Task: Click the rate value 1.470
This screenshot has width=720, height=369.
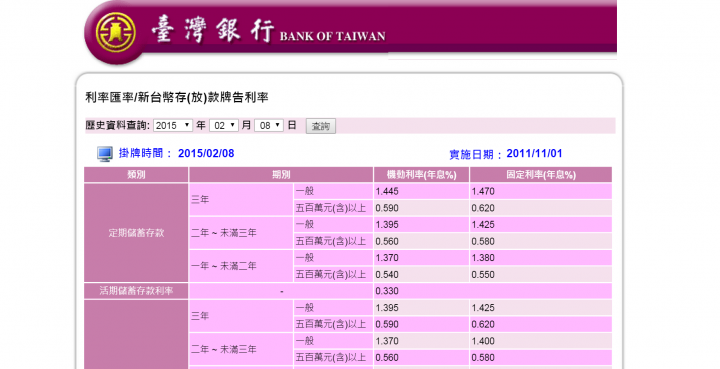Action: click(x=483, y=191)
